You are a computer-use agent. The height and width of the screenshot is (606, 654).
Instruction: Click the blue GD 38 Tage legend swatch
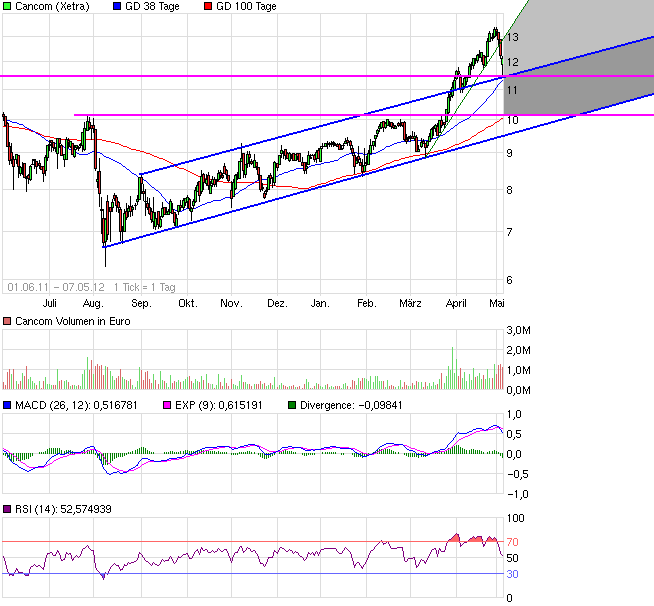pyautogui.click(x=117, y=6)
